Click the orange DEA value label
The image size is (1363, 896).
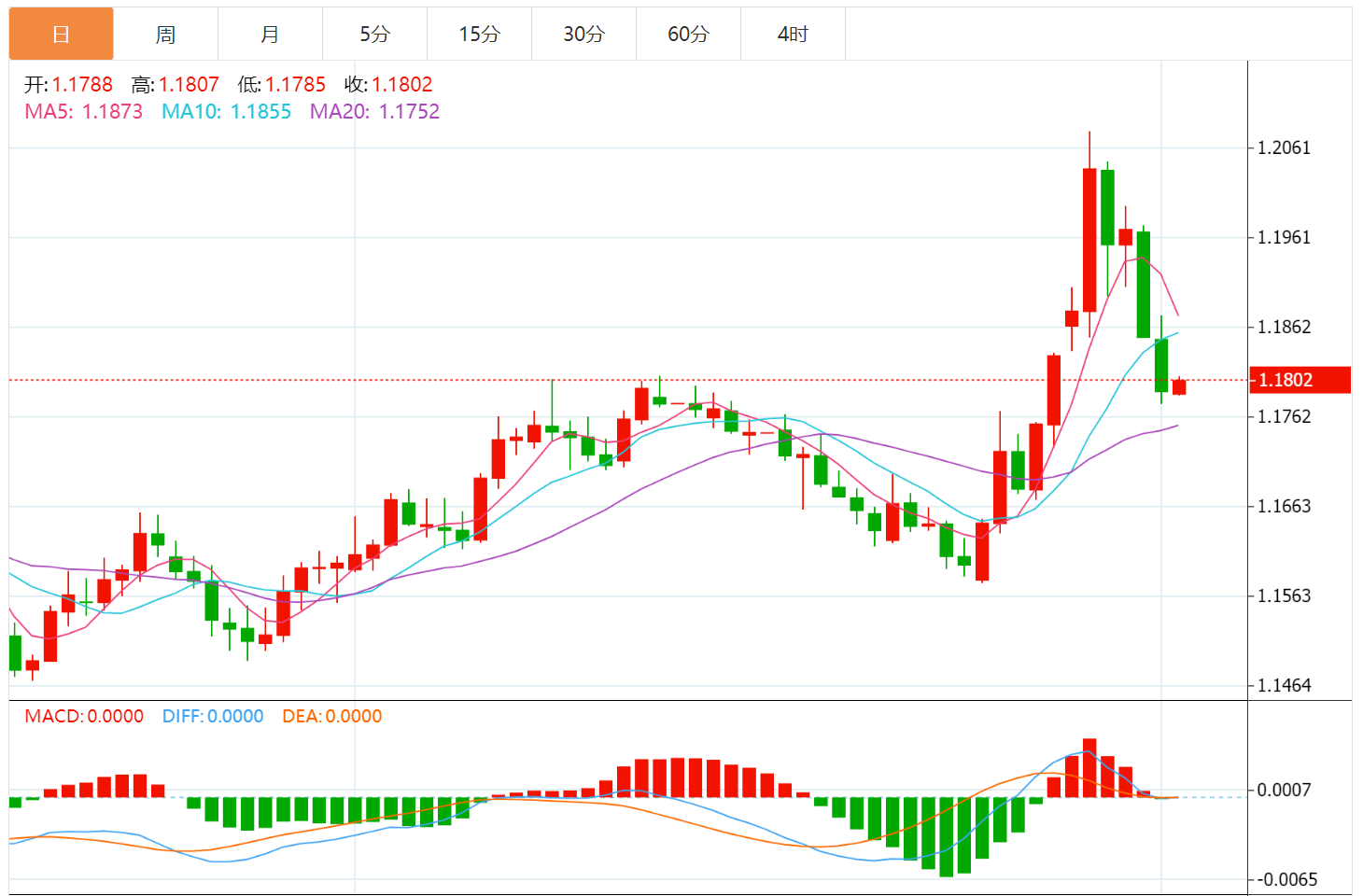click(331, 716)
